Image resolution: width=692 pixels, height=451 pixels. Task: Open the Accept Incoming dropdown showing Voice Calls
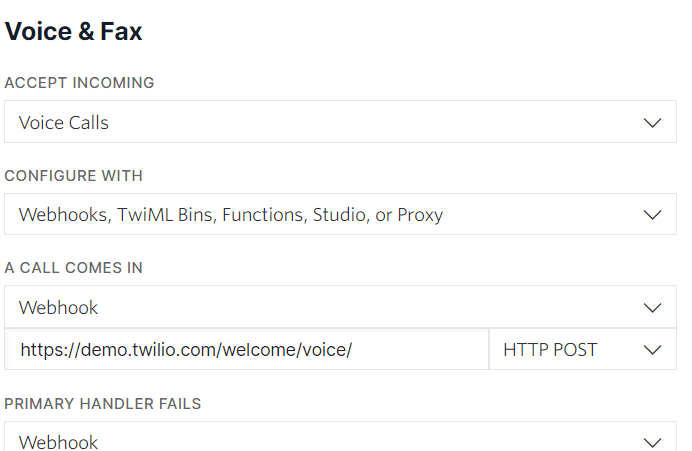(340, 123)
